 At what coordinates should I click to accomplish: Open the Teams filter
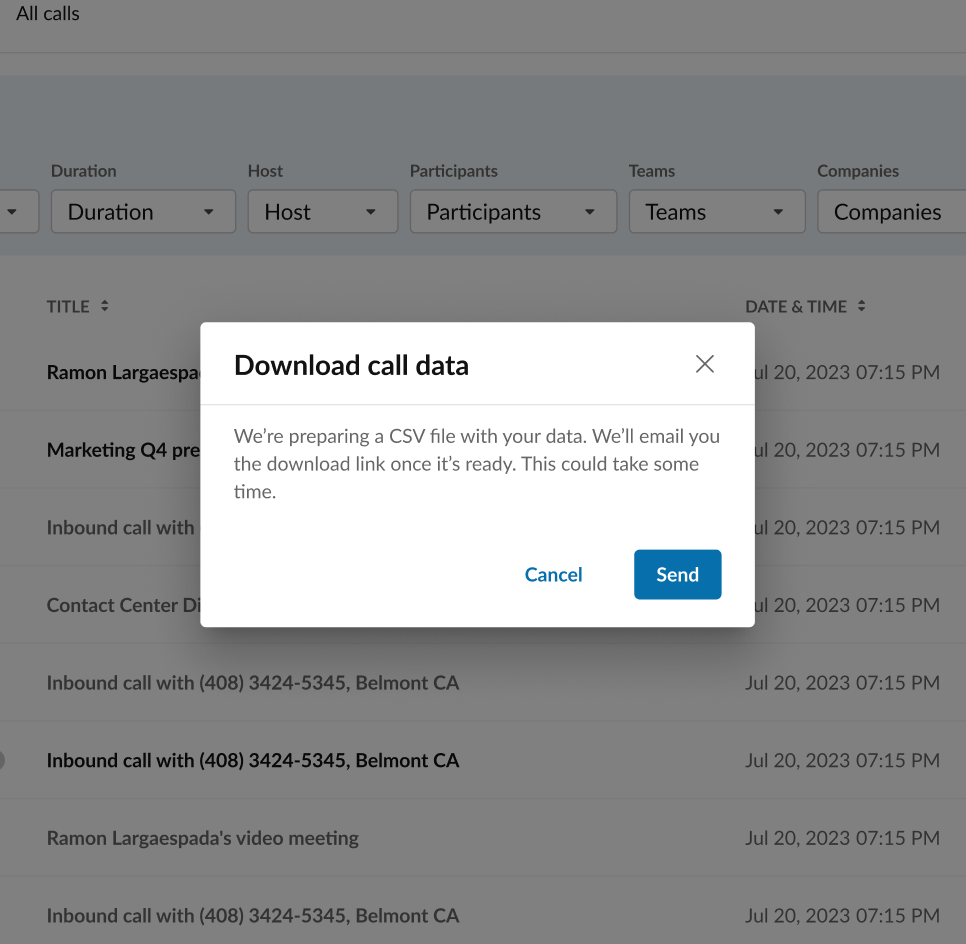717,212
